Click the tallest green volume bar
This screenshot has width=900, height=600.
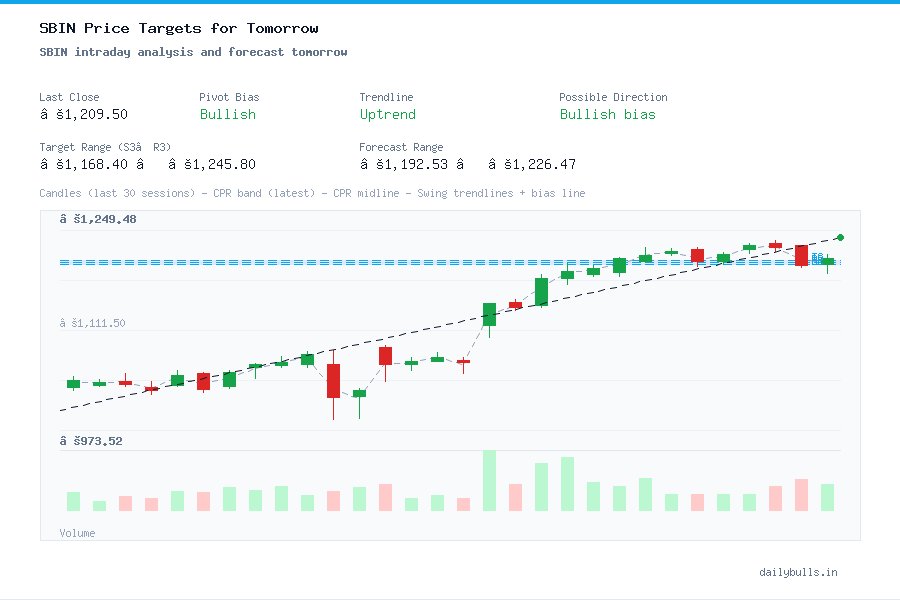[488, 481]
